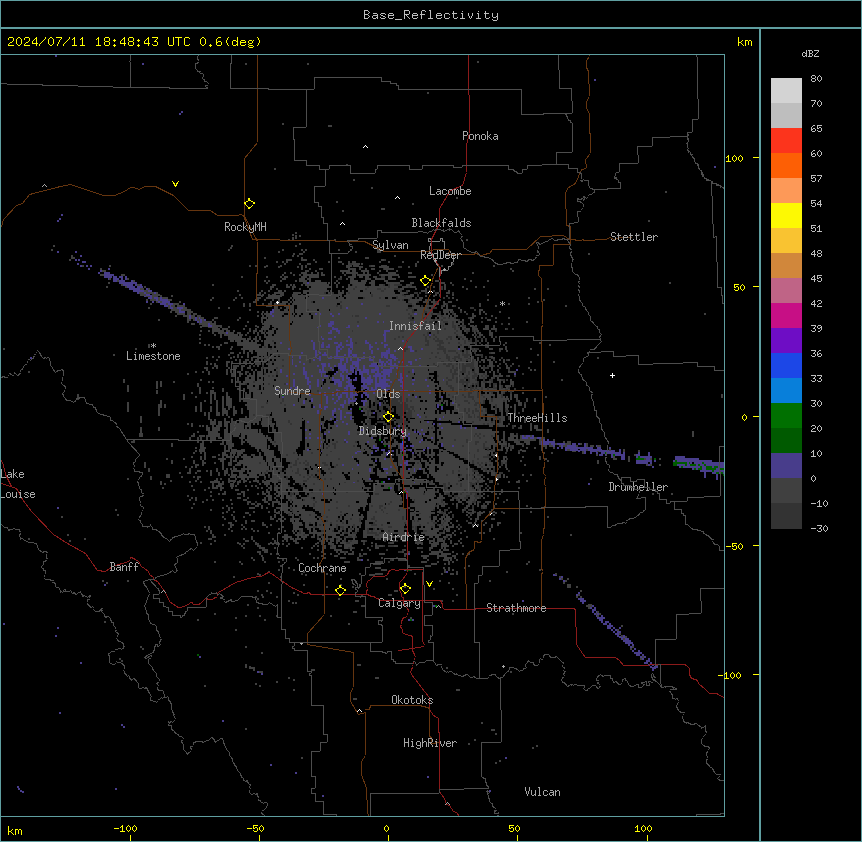The height and width of the screenshot is (842, 862).
Task: Click the yellow marker near RockyMH
Action: pyautogui.click(x=250, y=204)
